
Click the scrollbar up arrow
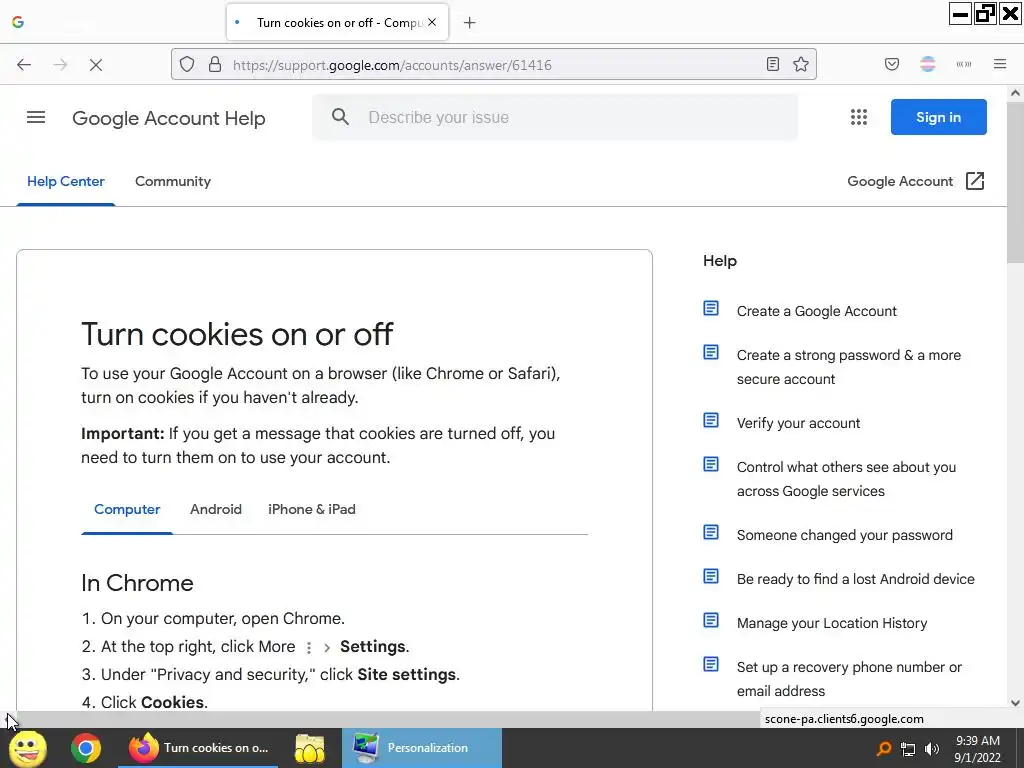pos(1015,93)
